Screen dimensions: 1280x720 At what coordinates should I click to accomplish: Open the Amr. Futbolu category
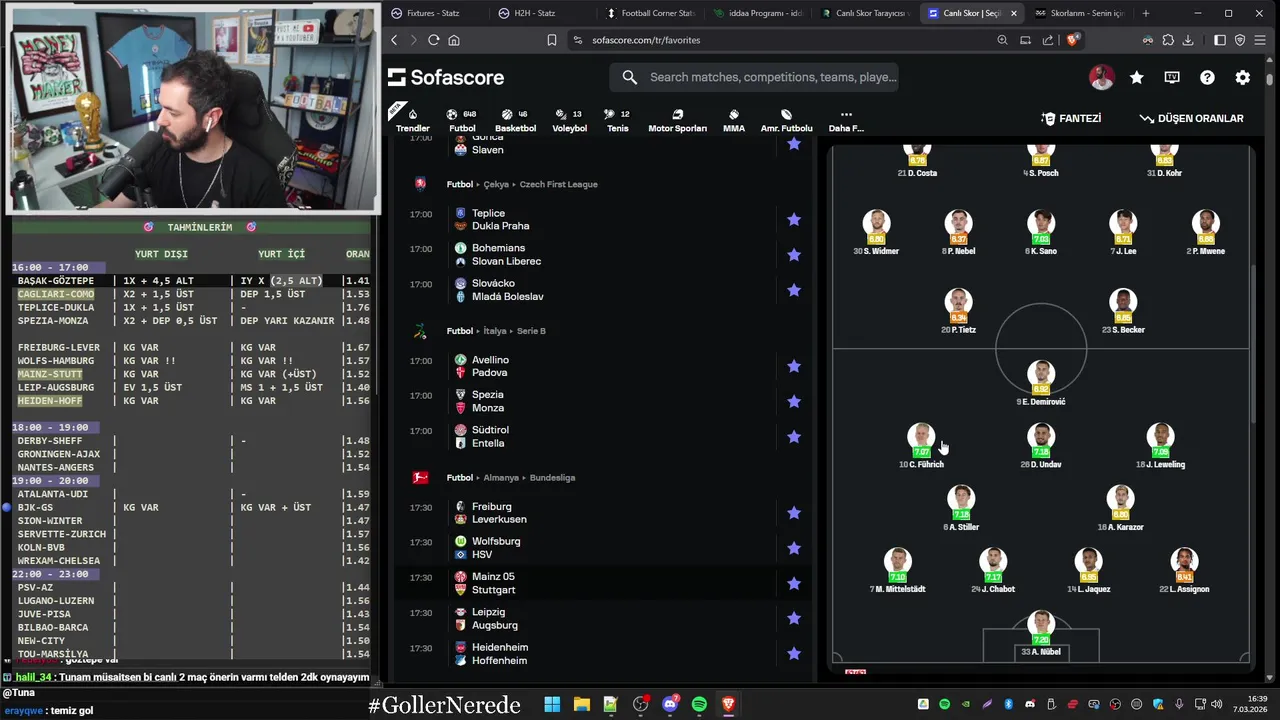(x=786, y=120)
